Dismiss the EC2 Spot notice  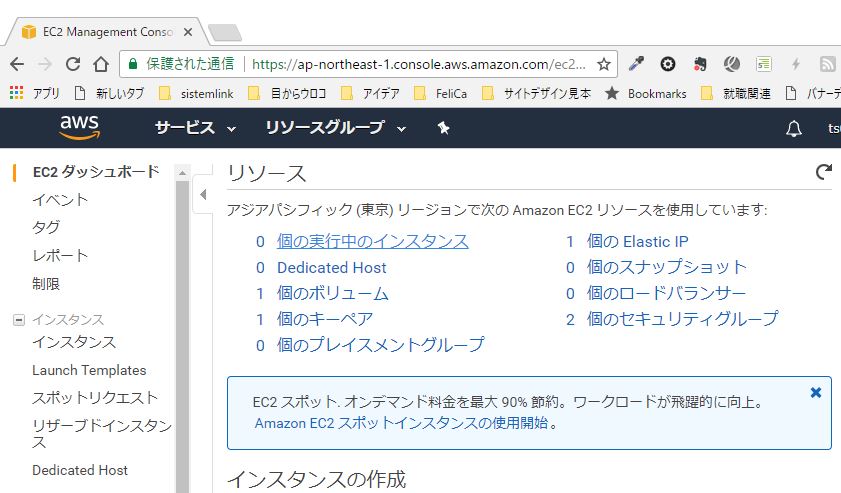click(x=816, y=393)
